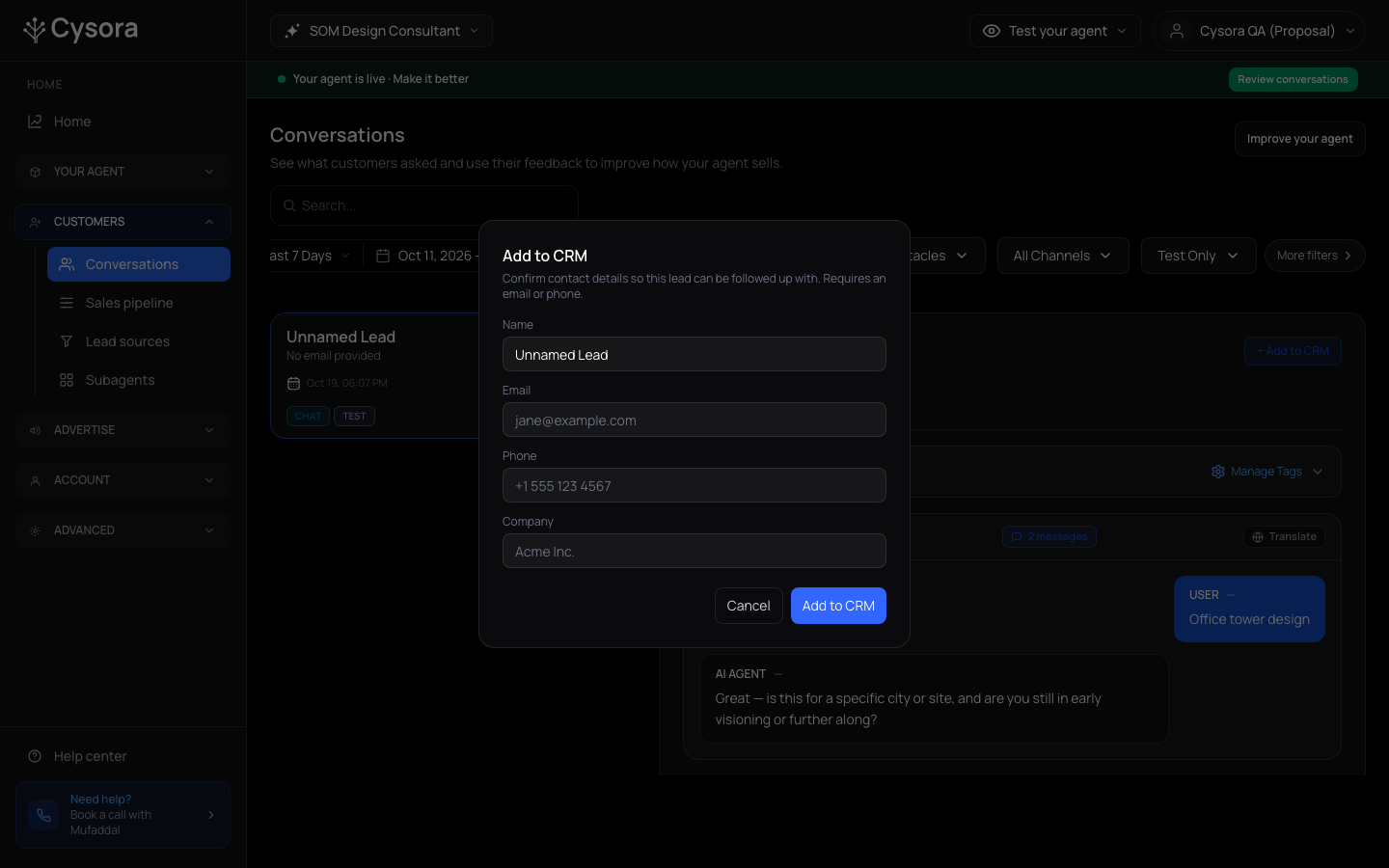1389x868 pixels.
Task: Open the Conversations page in sidebar
Action: coord(139,264)
